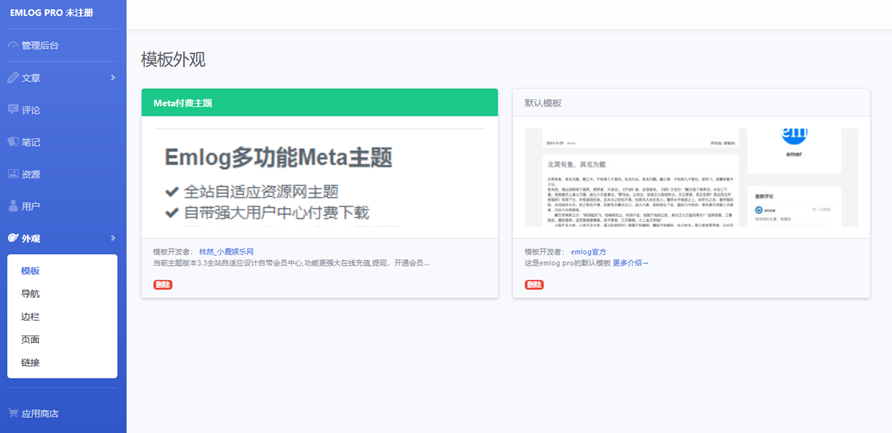892x433 pixels.
Task: Click the 模板外观 page heading
Action: click(x=173, y=60)
